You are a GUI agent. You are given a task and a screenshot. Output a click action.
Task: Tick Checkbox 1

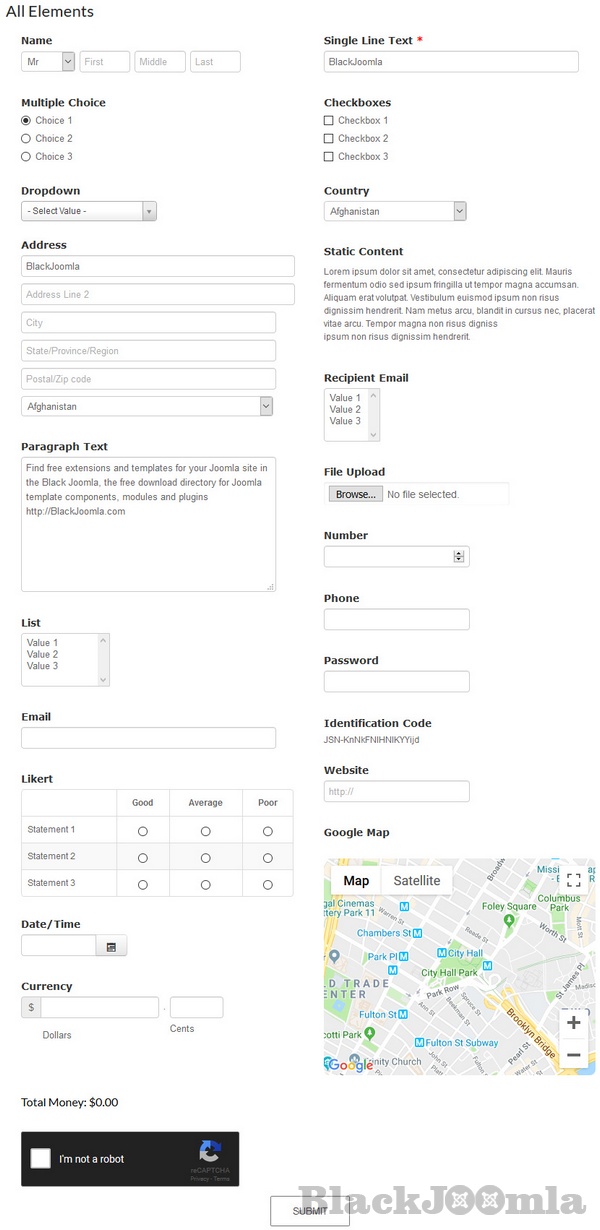click(x=329, y=121)
